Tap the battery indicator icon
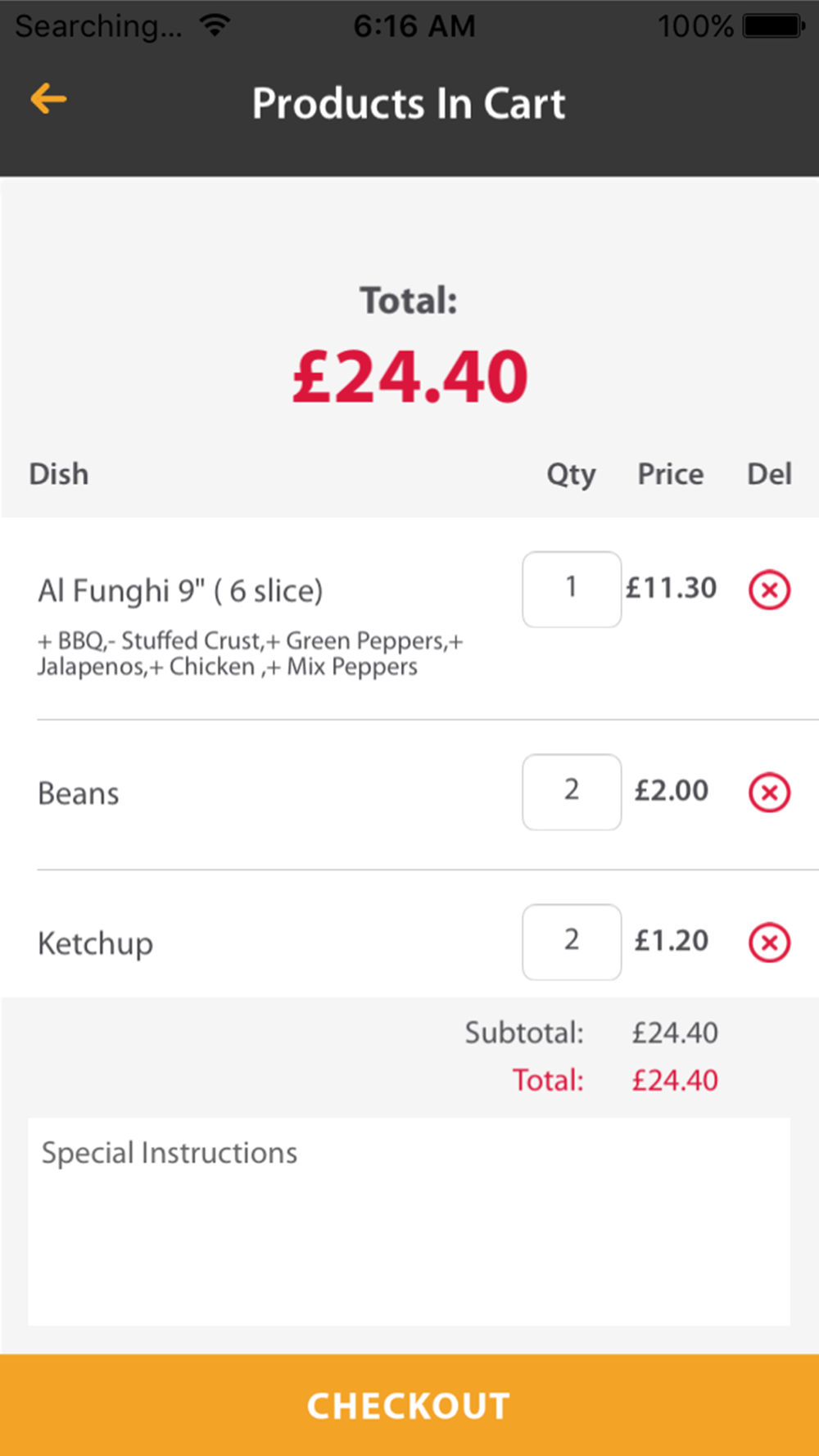 tap(773, 26)
